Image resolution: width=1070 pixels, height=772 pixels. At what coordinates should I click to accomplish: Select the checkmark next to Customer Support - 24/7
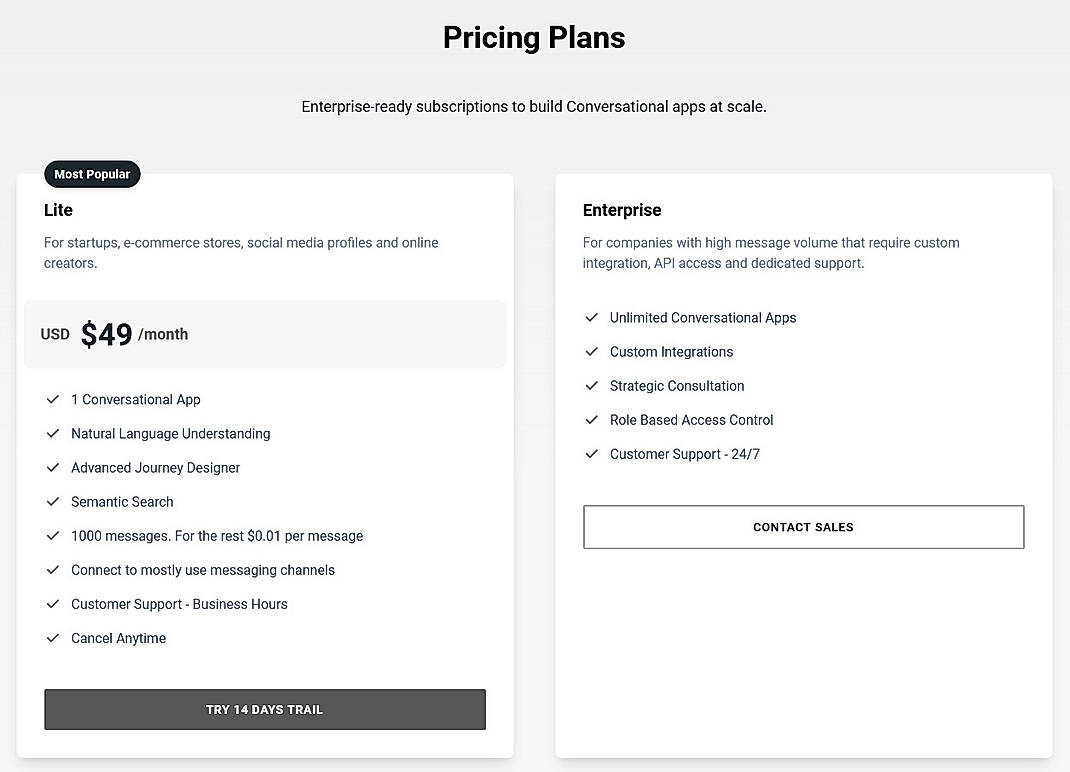coord(591,453)
